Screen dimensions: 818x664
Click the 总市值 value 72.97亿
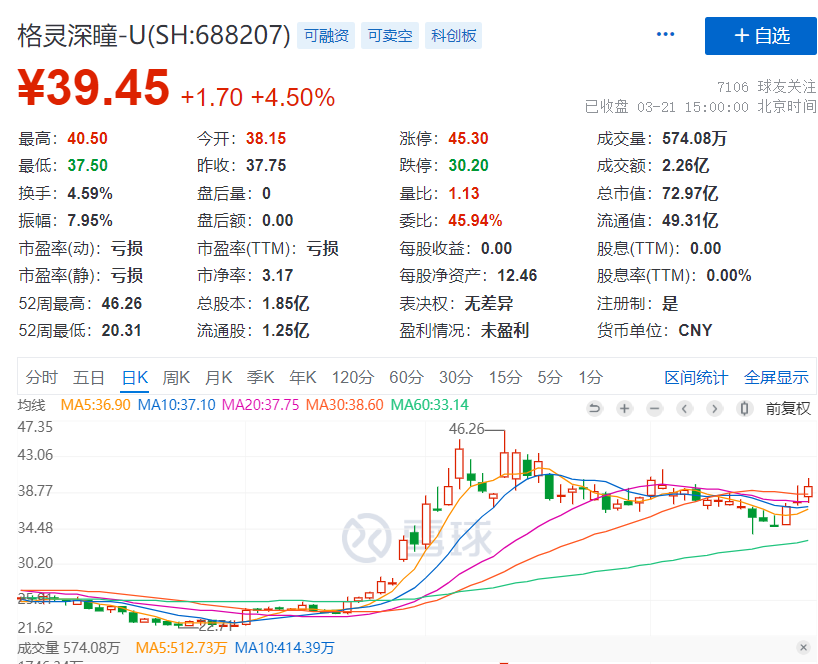tap(690, 193)
